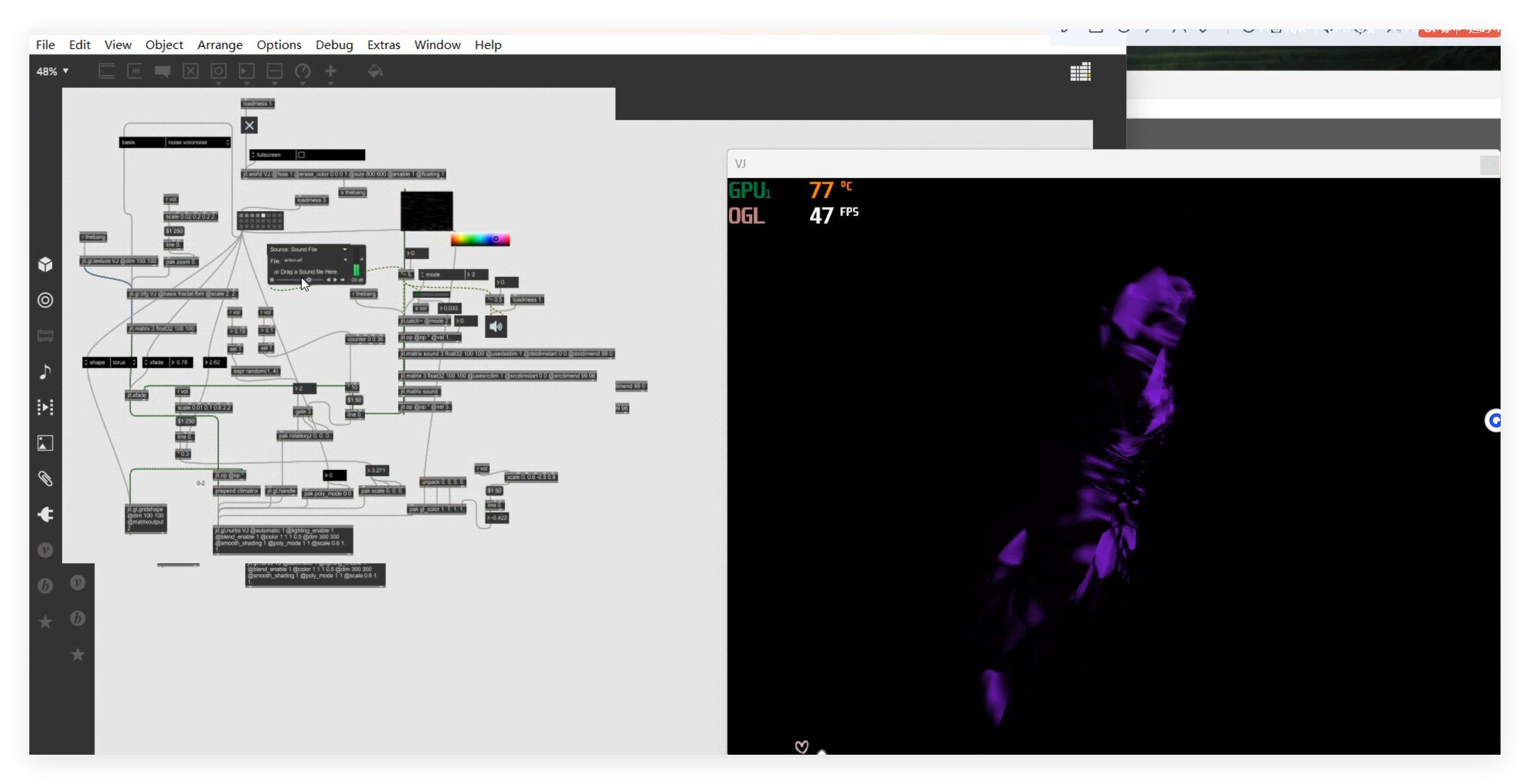Viewport: 1530px width, 784px height.
Task: Add a comment from toolbar
Action: (162, 71)
